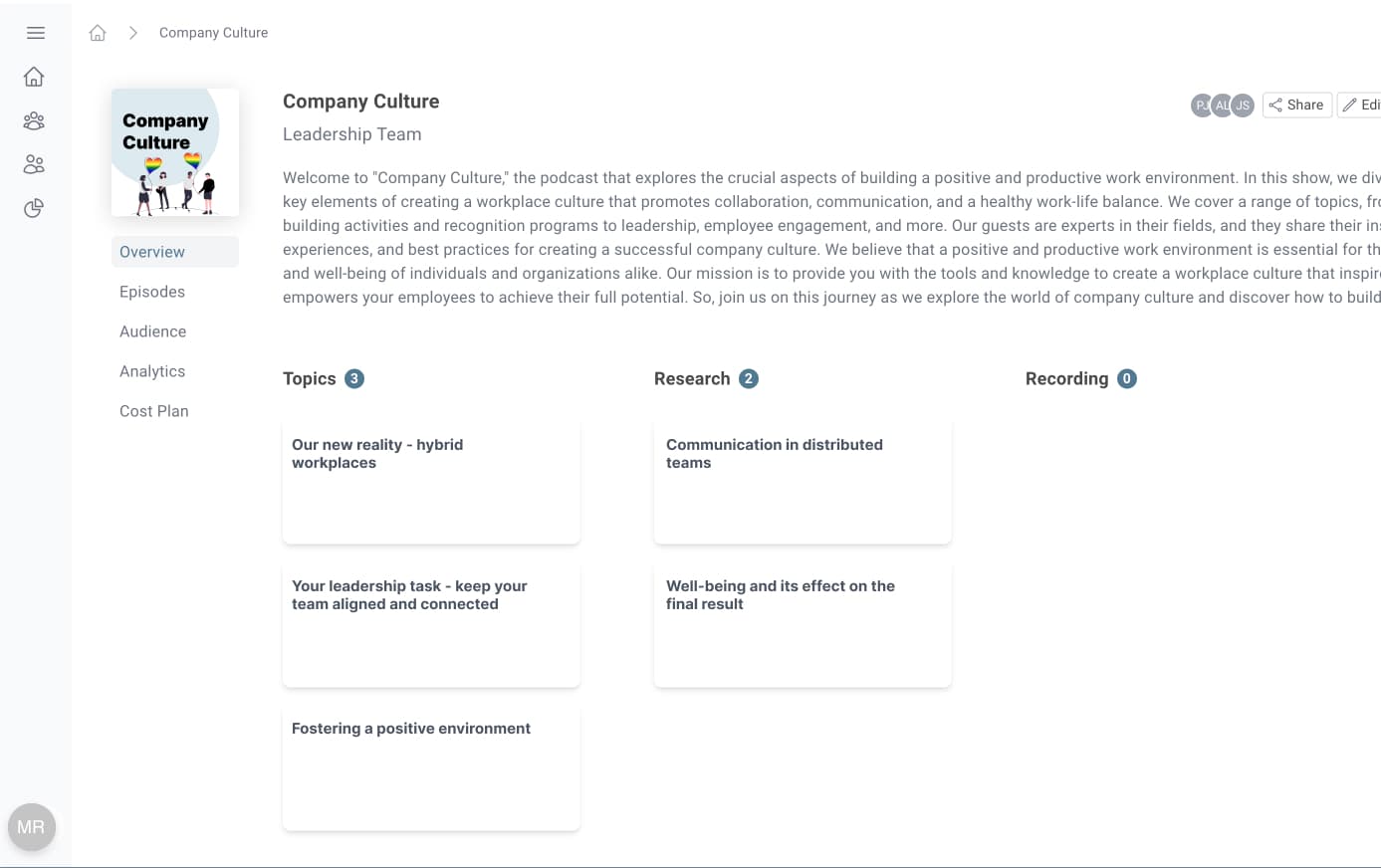This screenshot has height=868, width=1381.
Task: Open the pie chart analytics icon
Action: 34,208
